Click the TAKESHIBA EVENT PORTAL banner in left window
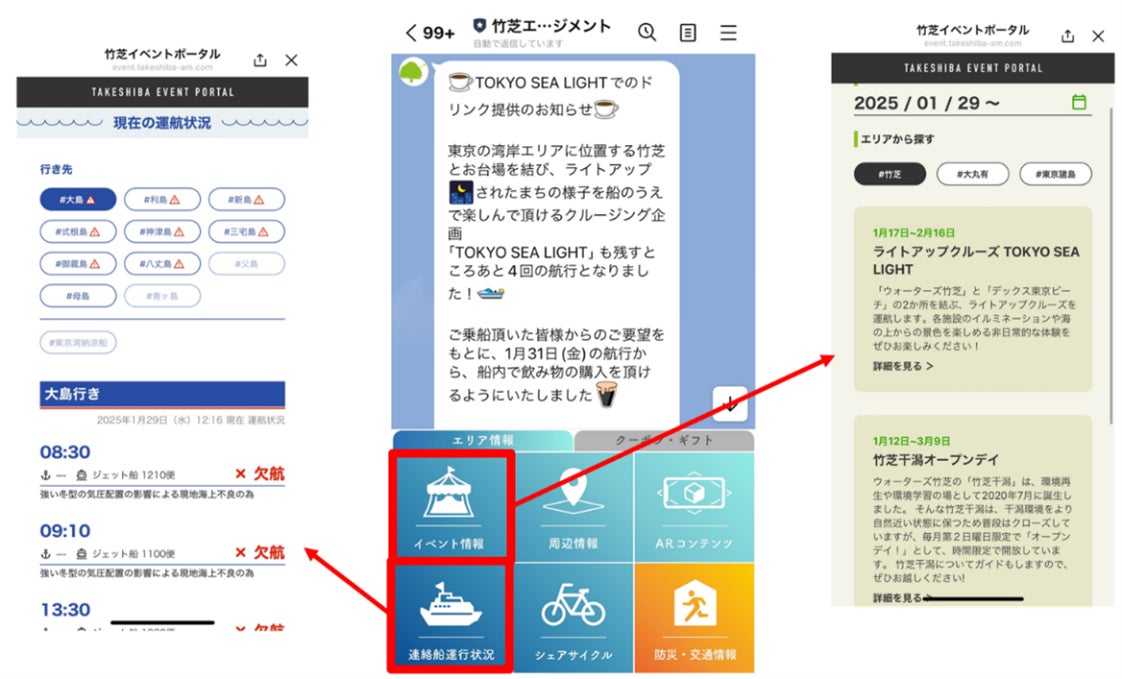Viewport: 1122px width, 679px height. 162,92
